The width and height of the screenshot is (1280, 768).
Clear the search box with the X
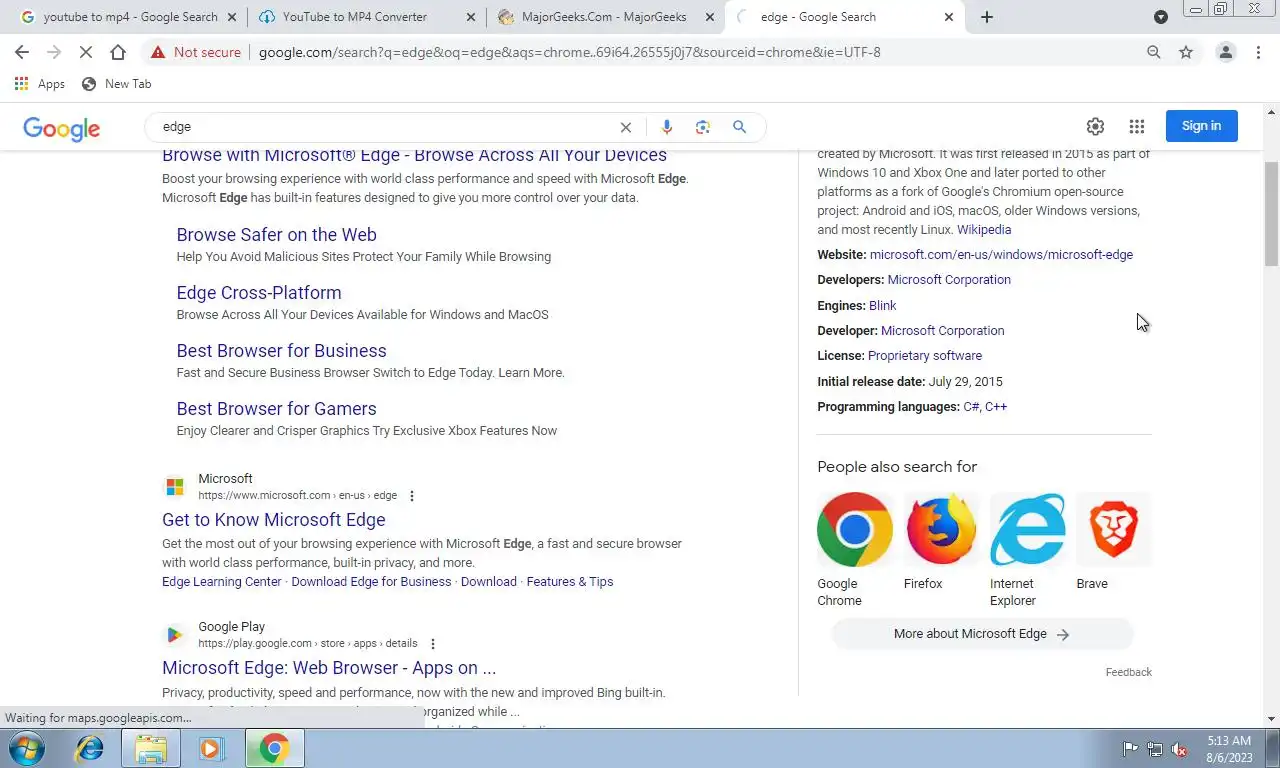click(x=626, y=127)
